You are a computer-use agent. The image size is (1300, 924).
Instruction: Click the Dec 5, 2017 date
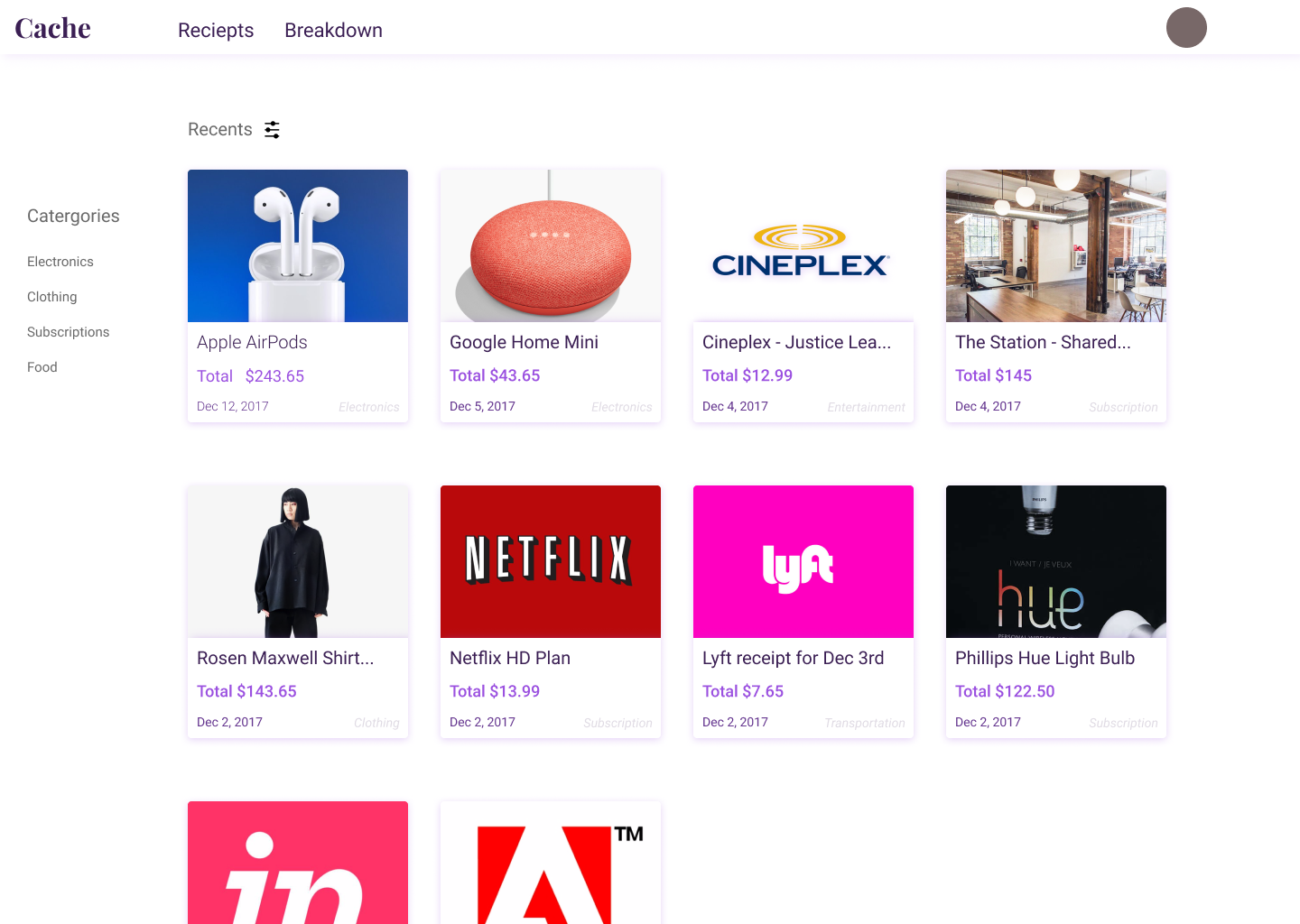[482, 407]
